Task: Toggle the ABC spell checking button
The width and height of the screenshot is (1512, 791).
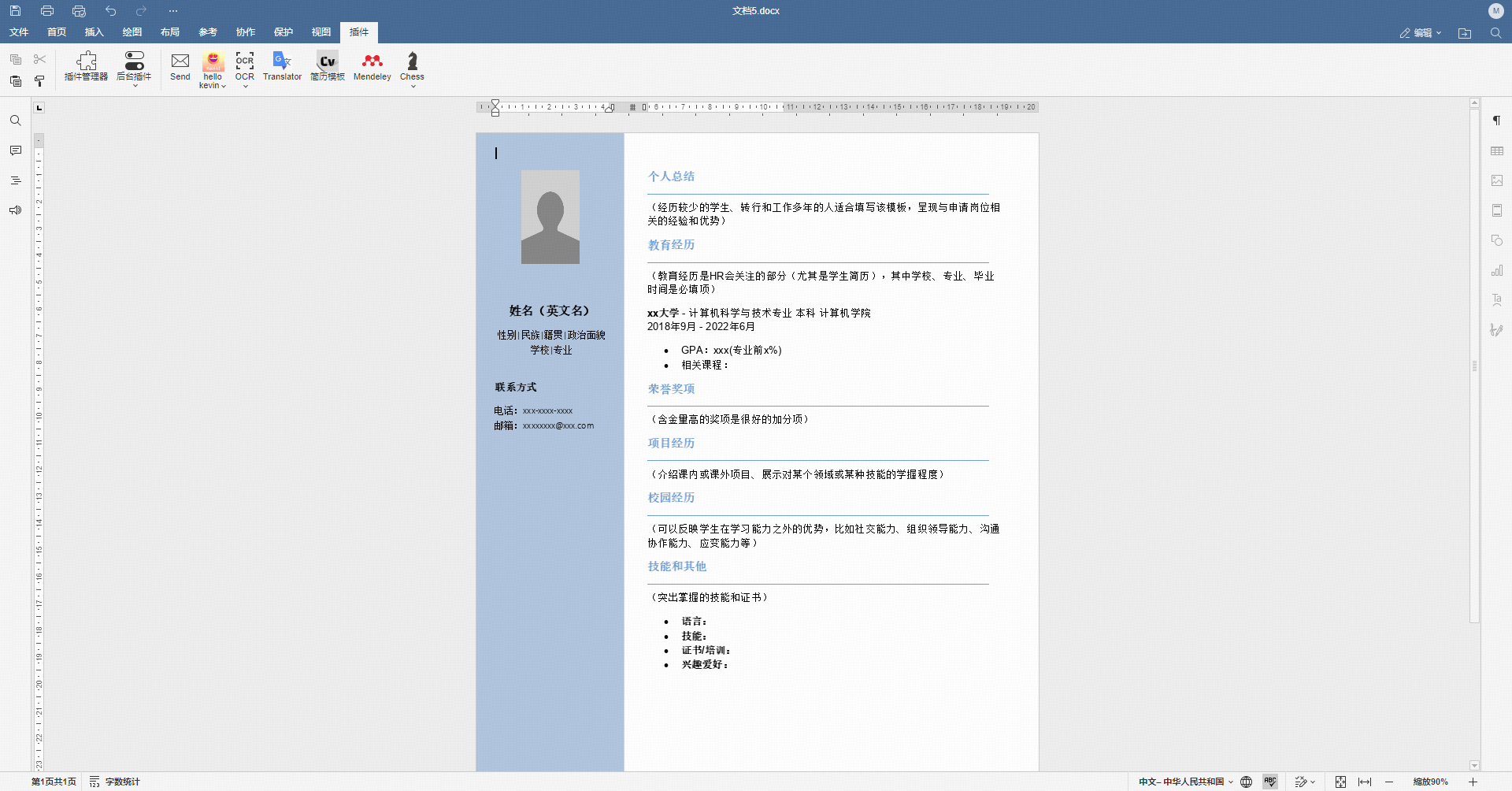Action: 1270,782
